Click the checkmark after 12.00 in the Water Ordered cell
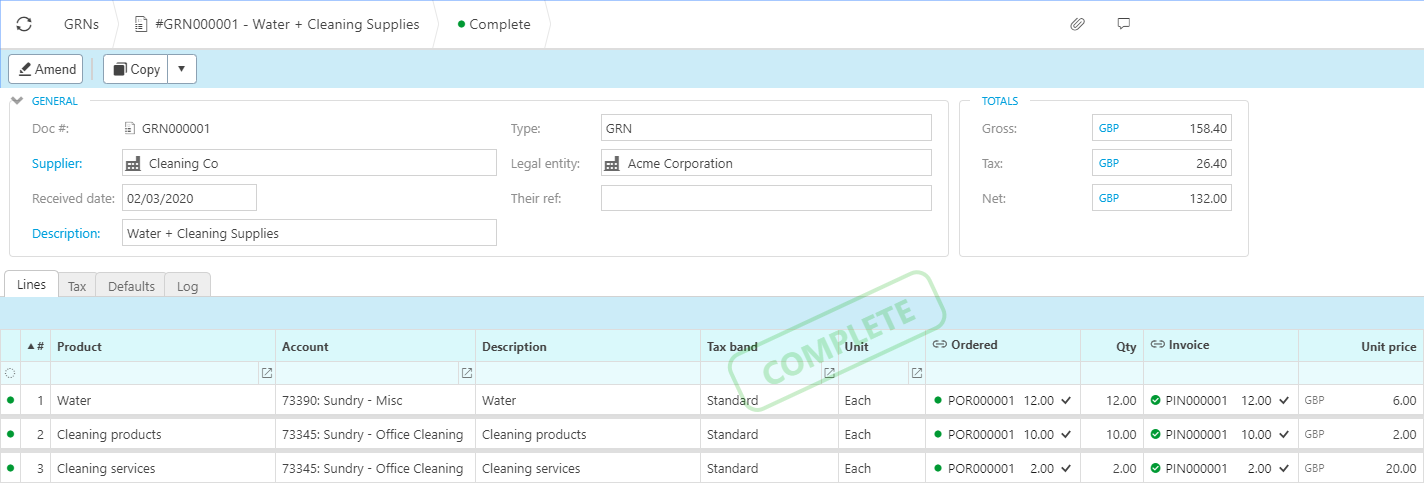Image resolution: width=1424 pixels, height=483 pixels. [x=1066, y=400]
